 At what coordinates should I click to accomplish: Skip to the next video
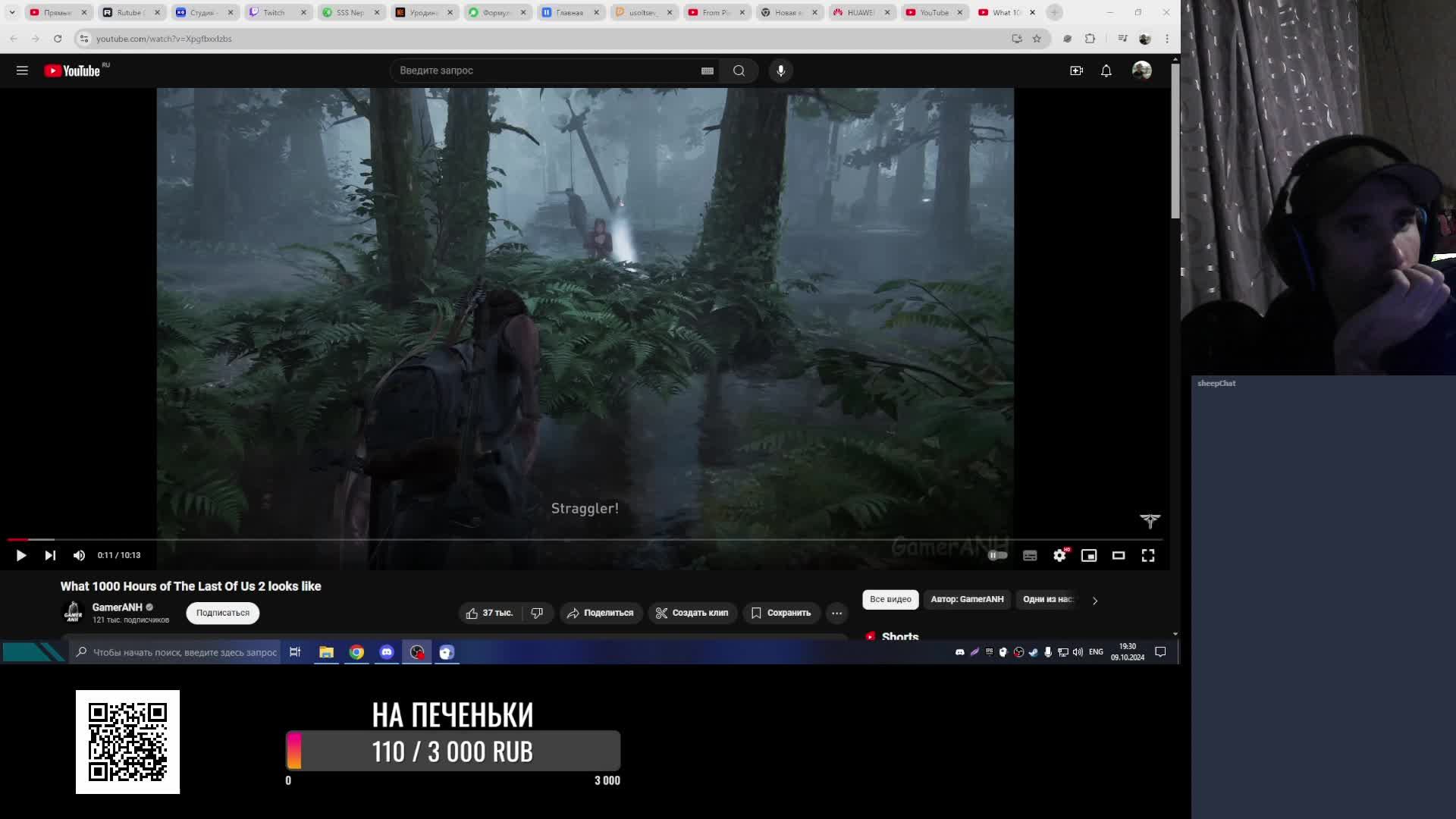(x=50, y=555)
